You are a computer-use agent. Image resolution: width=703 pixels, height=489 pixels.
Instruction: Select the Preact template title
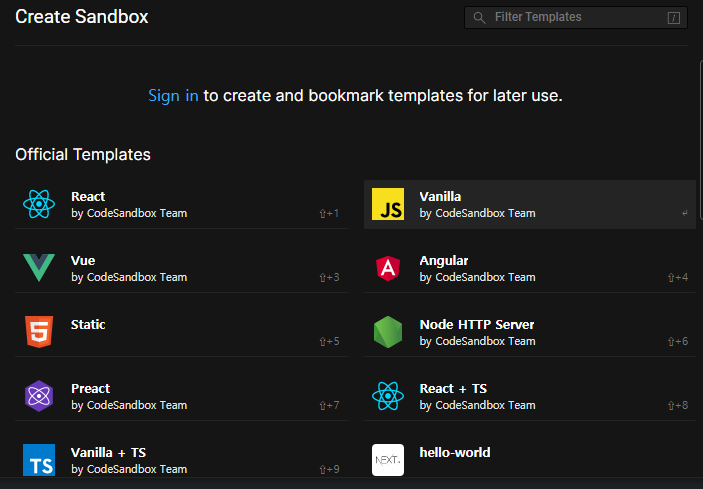(x=90, y=389)
